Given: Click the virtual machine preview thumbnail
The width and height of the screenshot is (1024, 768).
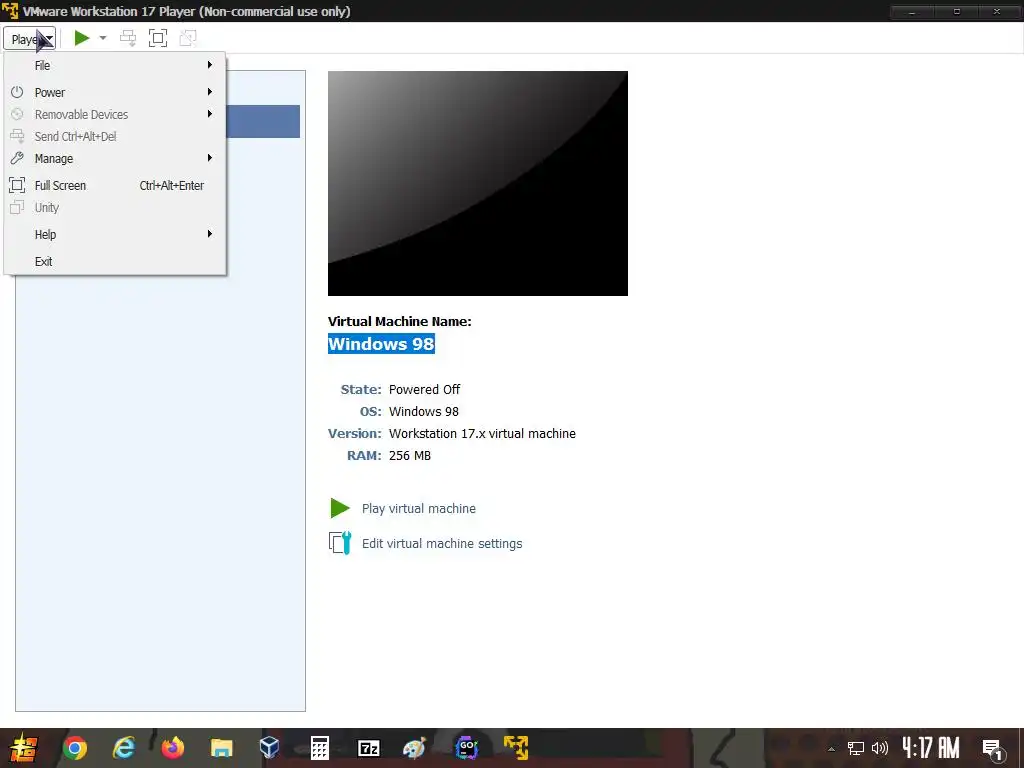Looking at the screenshot, I should [x=478, y=184].
